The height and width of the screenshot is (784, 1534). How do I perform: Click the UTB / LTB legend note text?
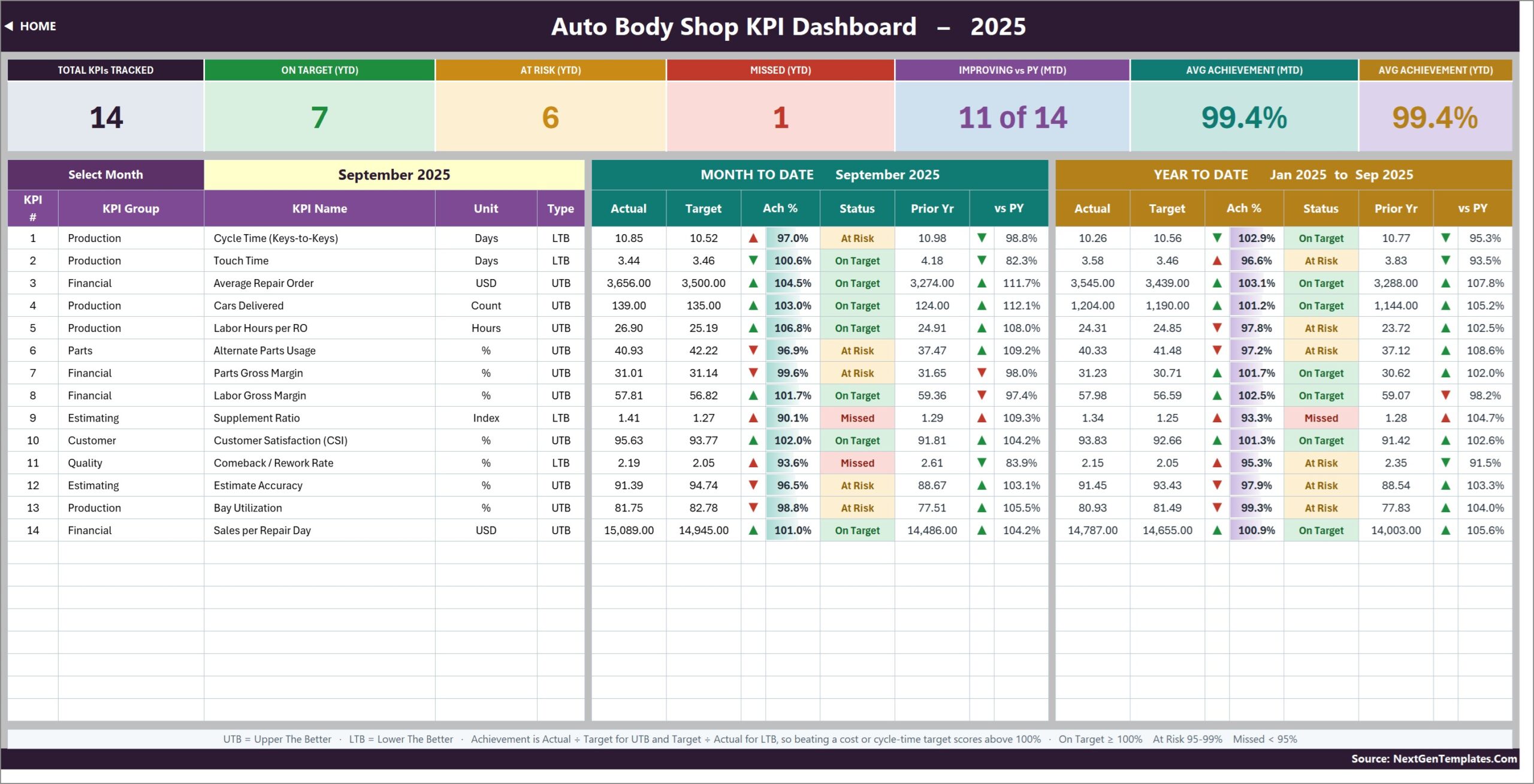tap(760, 739)
